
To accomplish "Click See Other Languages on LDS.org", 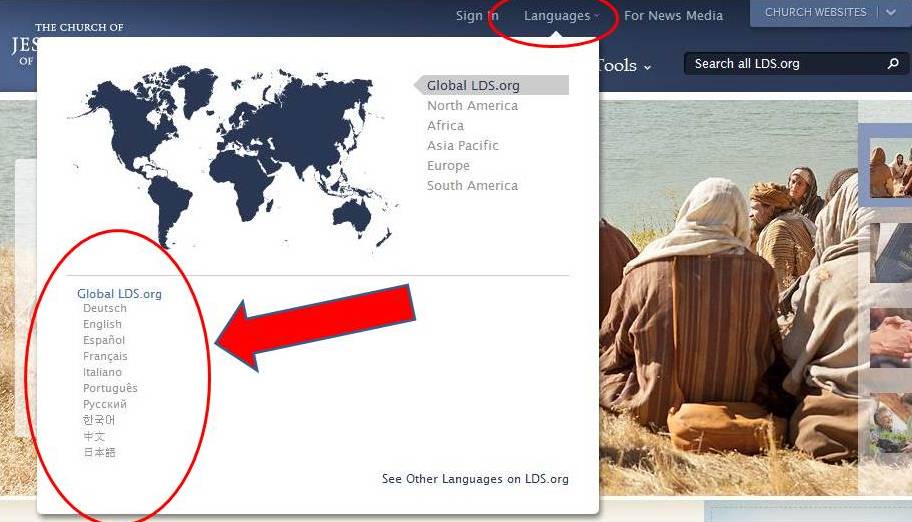I will click(475, 480).
